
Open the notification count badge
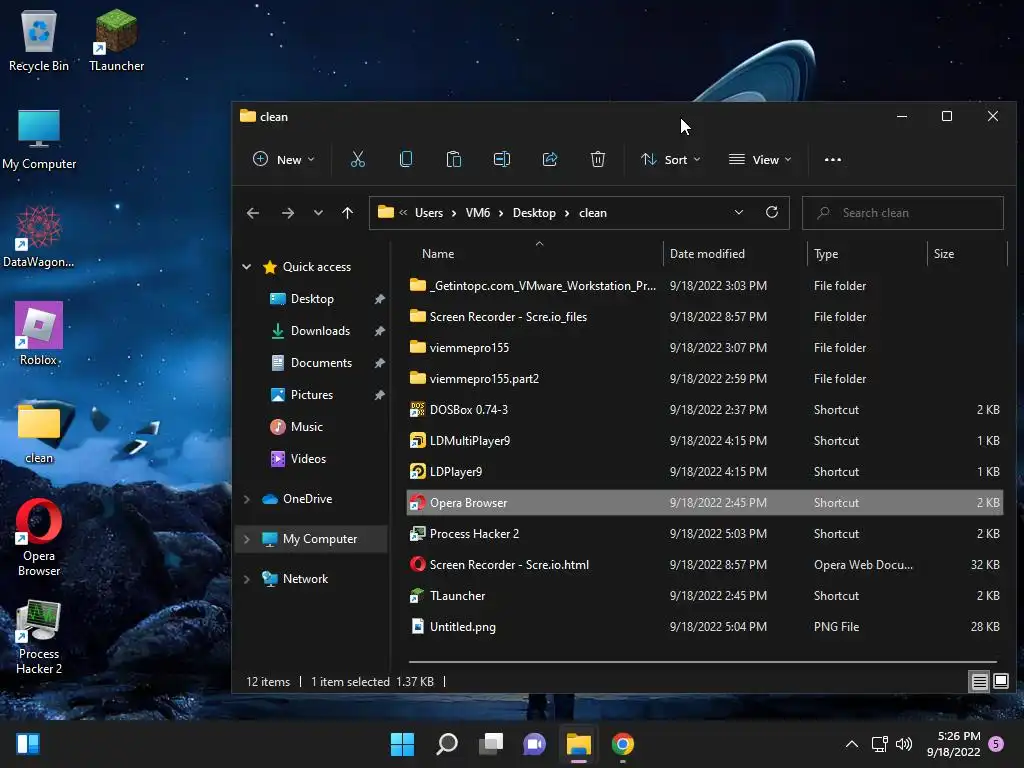pyautogui.click(x=996, y=744)
